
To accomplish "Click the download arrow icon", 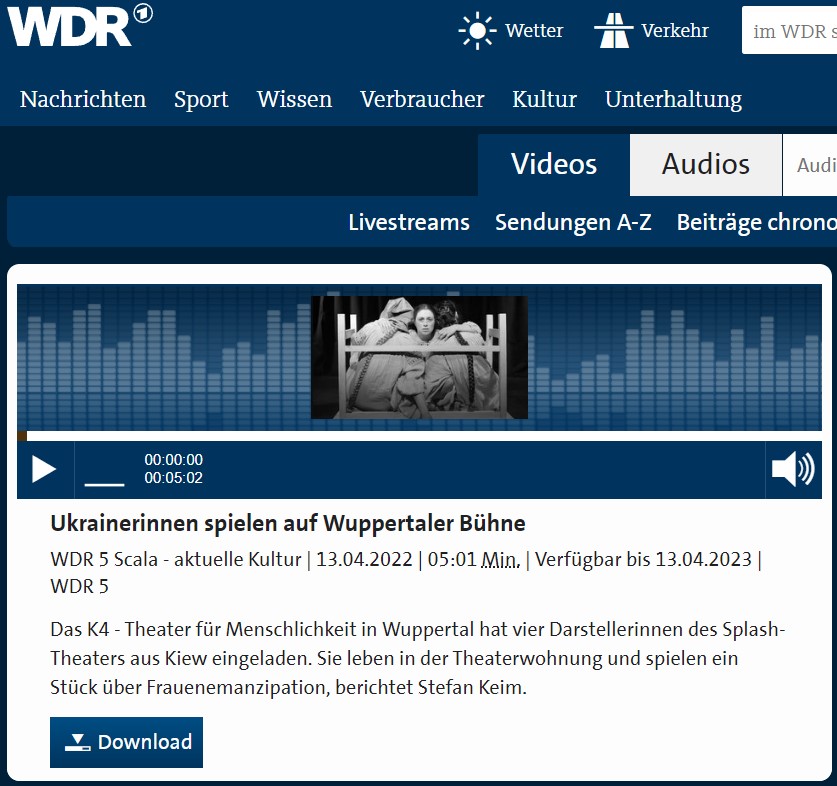I will [x=75, y=742].
